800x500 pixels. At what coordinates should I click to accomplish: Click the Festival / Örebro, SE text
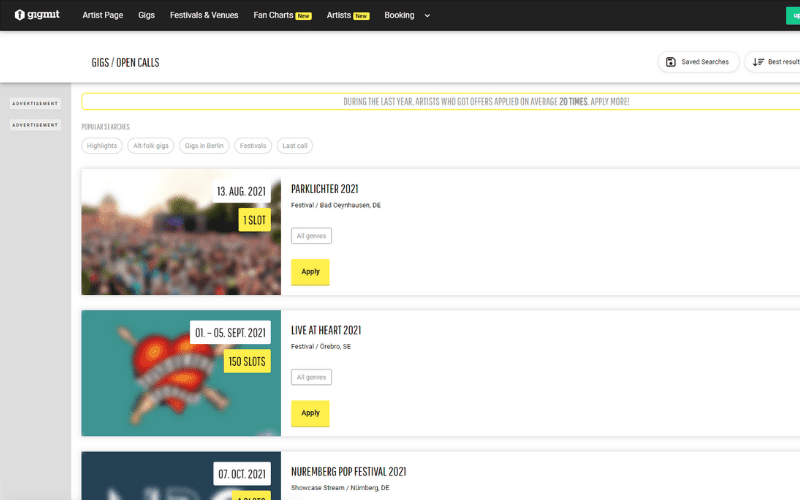pos(321,346)
